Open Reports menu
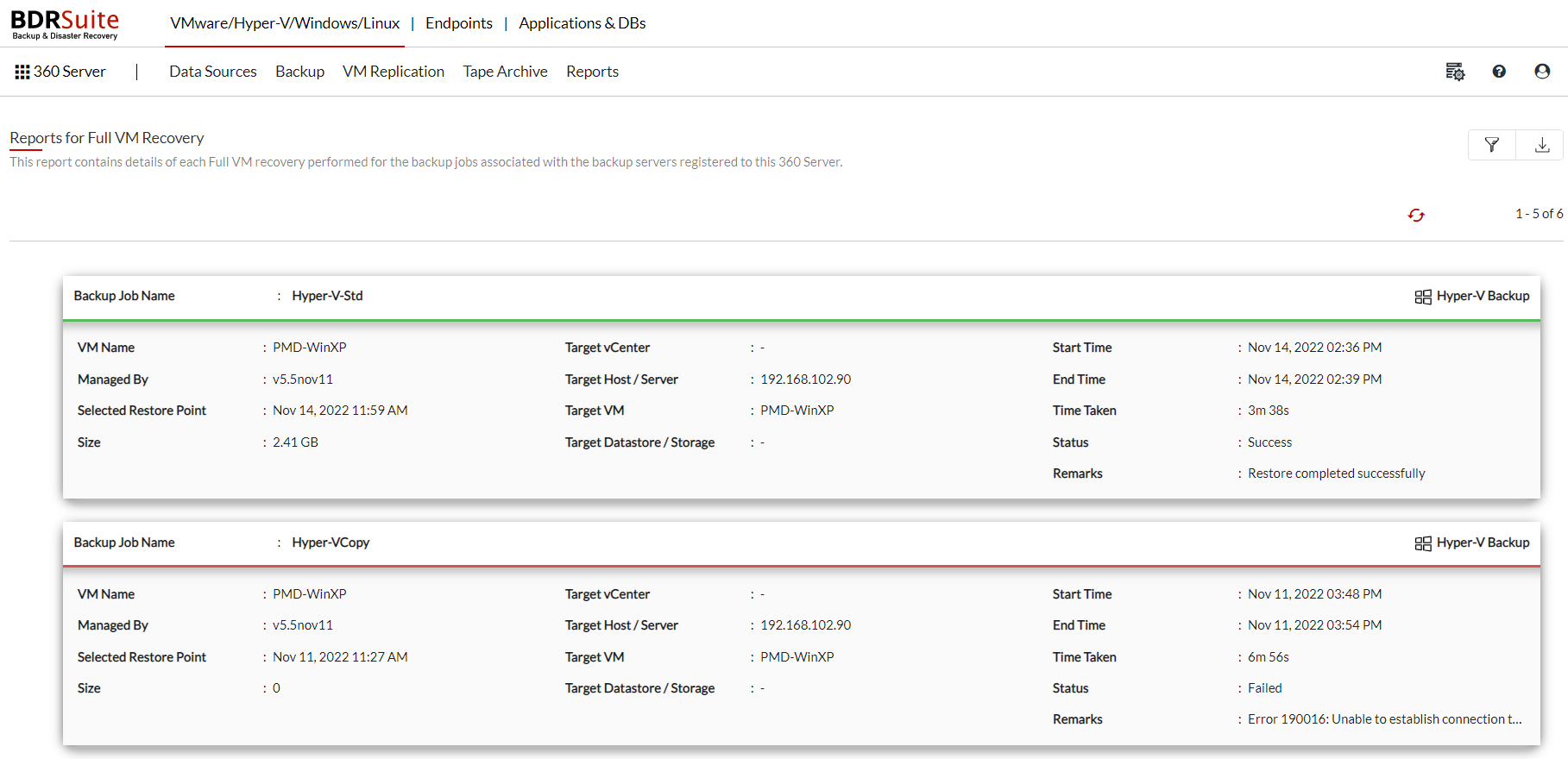The width and height of the screenshot is (1568, 759). tap(593, 72)
